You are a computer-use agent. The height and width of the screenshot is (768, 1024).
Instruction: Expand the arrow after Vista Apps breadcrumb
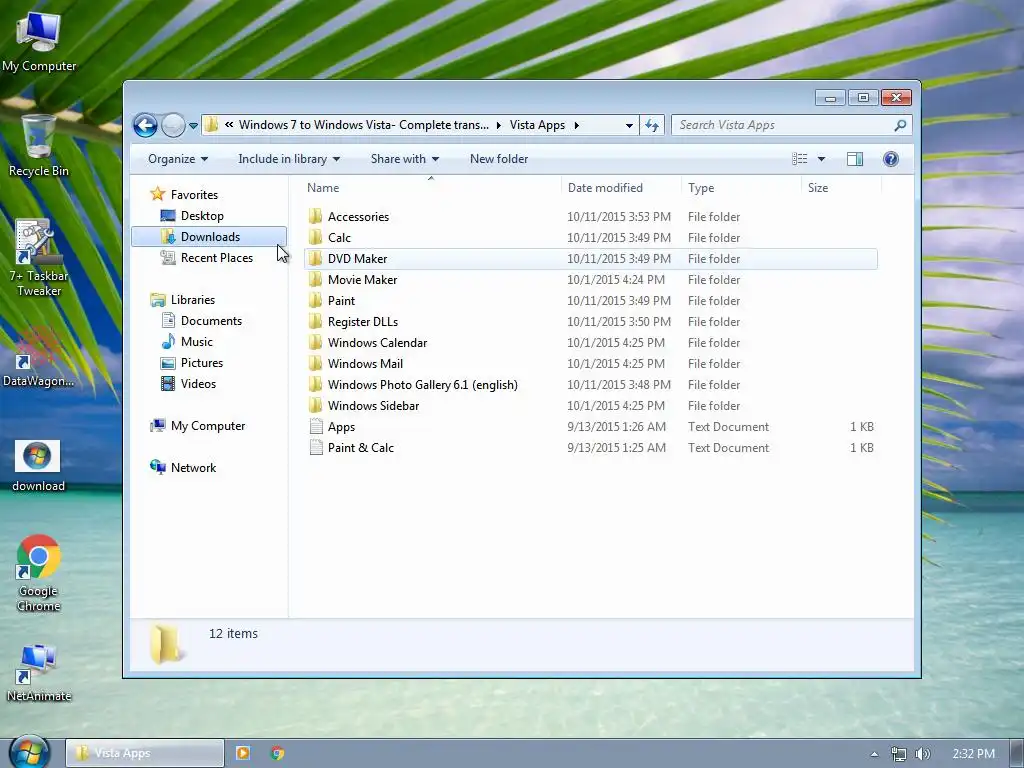pos(577,125)
